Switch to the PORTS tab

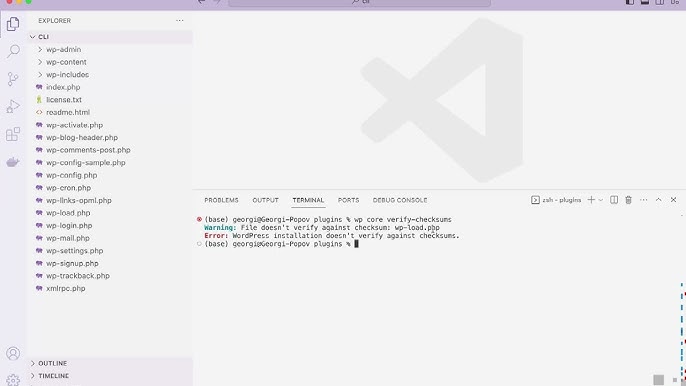tap(348, 200)
